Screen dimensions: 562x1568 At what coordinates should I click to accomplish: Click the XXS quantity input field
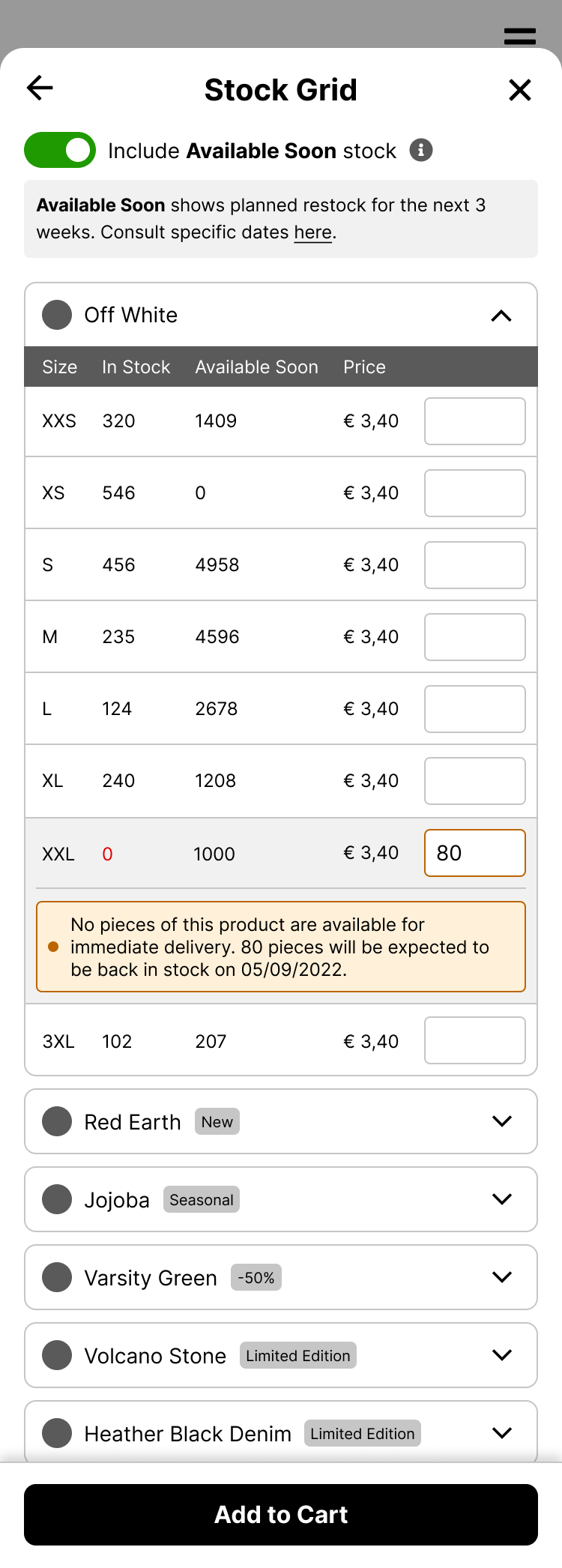point(474,421)
